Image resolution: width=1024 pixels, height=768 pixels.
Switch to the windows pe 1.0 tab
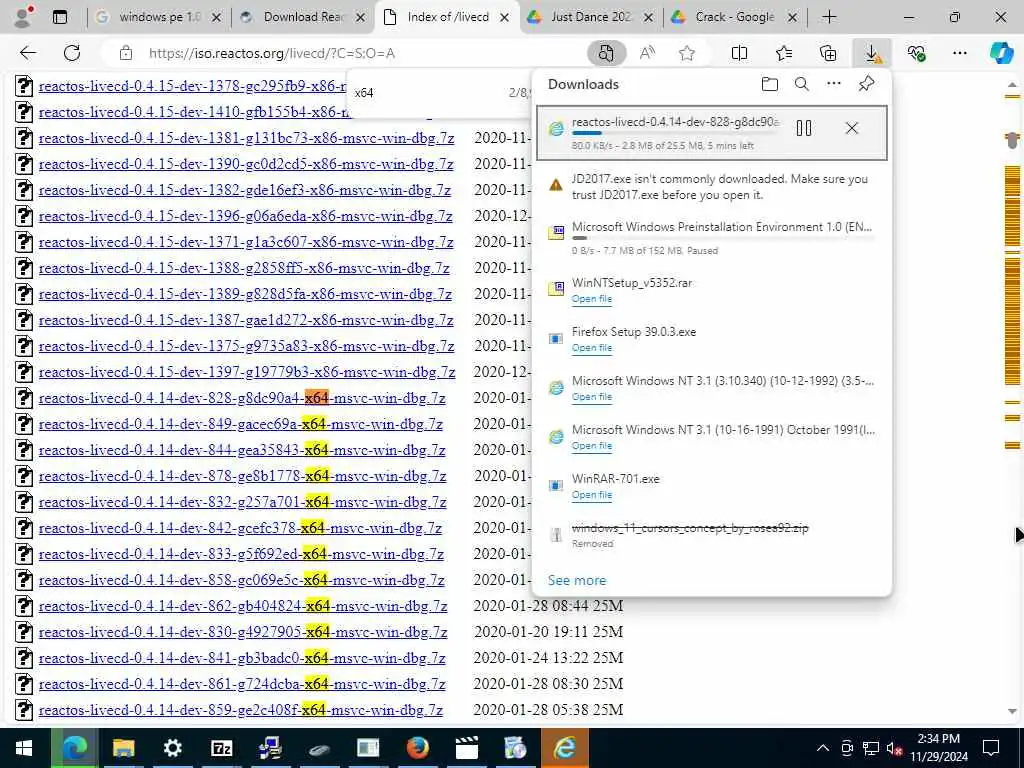(159, 17)
